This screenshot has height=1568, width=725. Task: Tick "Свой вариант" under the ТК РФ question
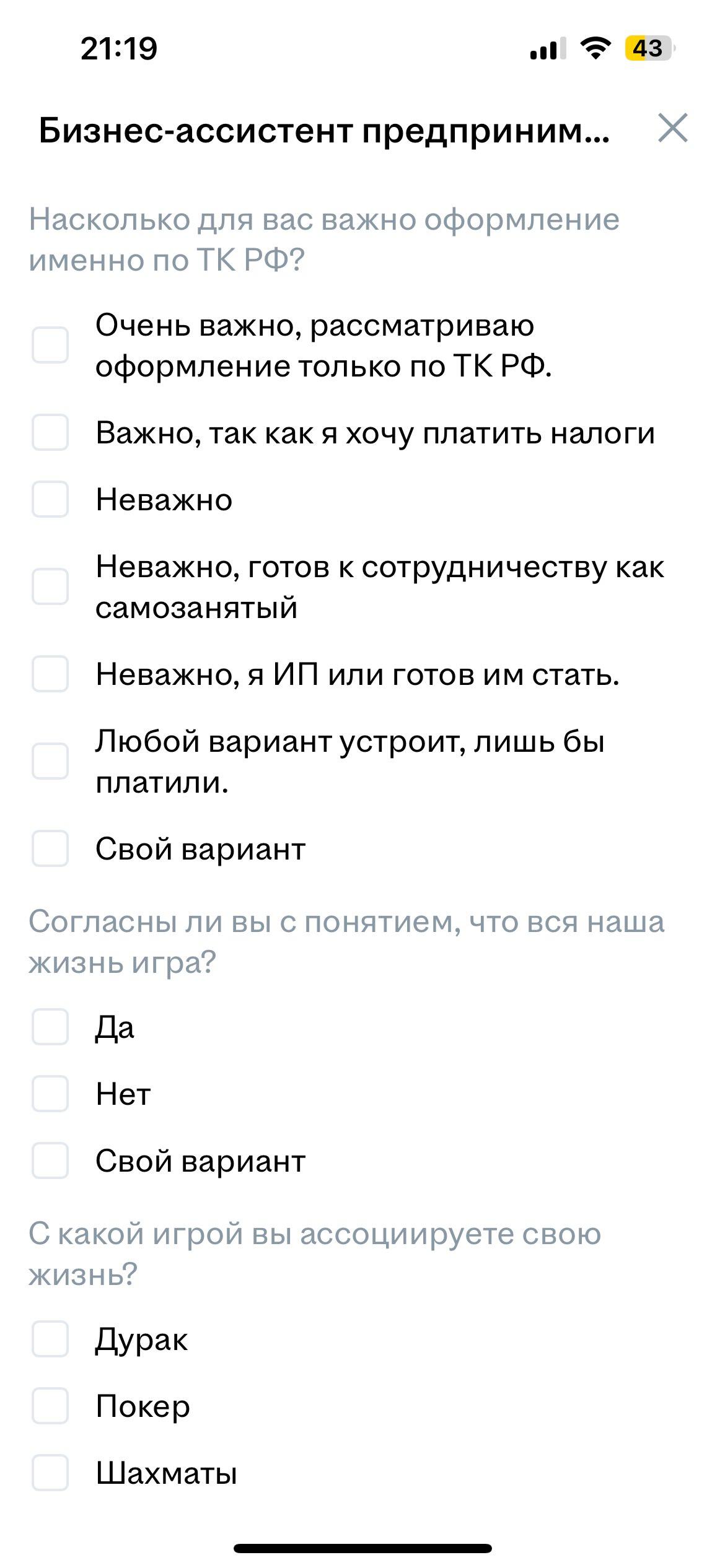pos(50,848)
